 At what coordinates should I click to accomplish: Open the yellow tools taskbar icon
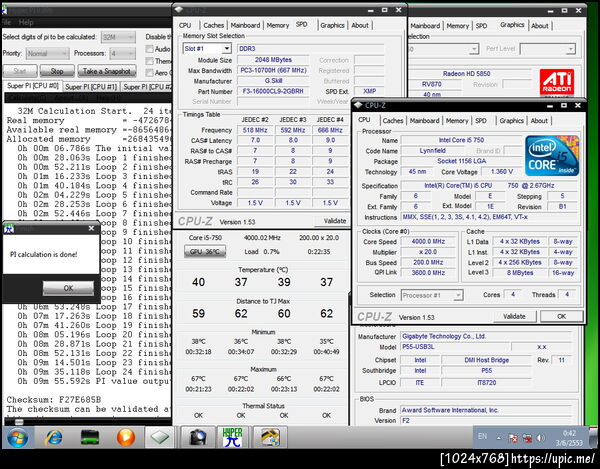coord(270,437)
